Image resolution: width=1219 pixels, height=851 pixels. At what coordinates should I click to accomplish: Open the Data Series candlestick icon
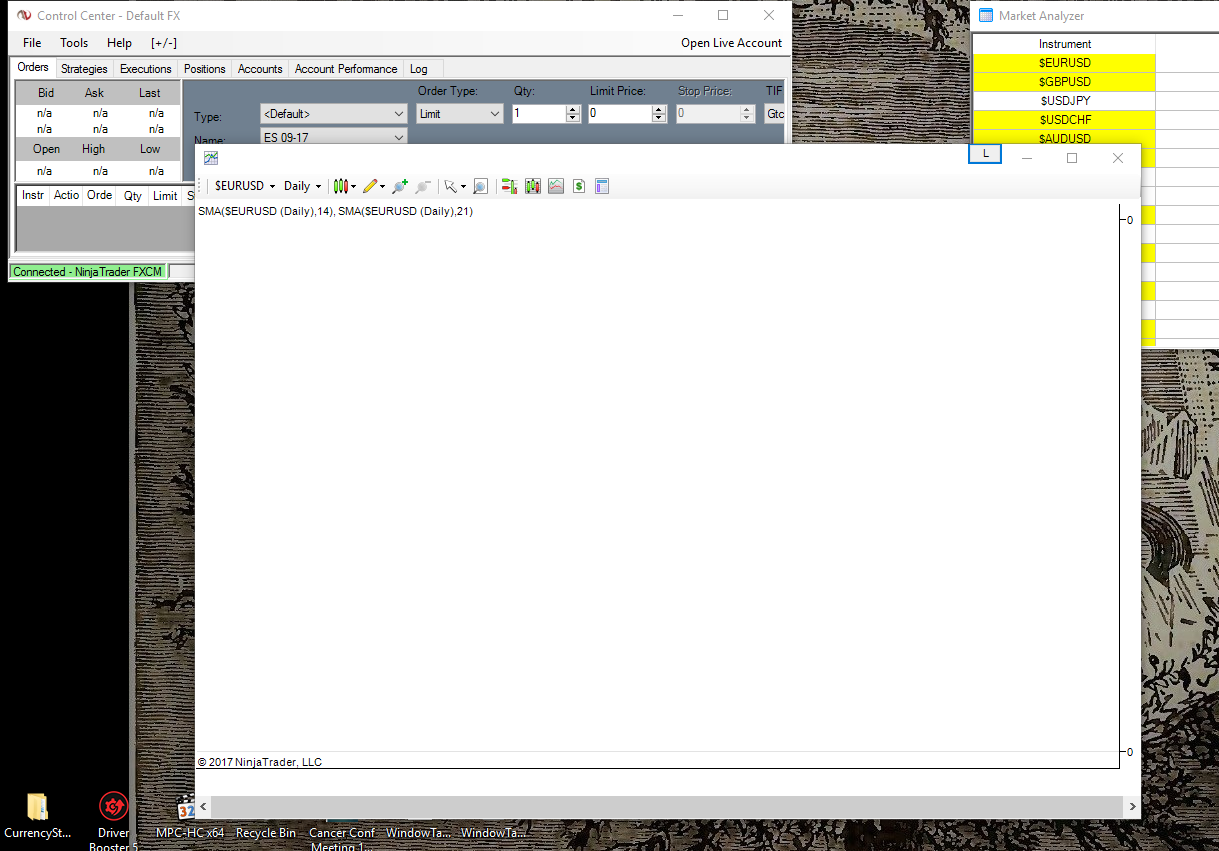point(532,186)
